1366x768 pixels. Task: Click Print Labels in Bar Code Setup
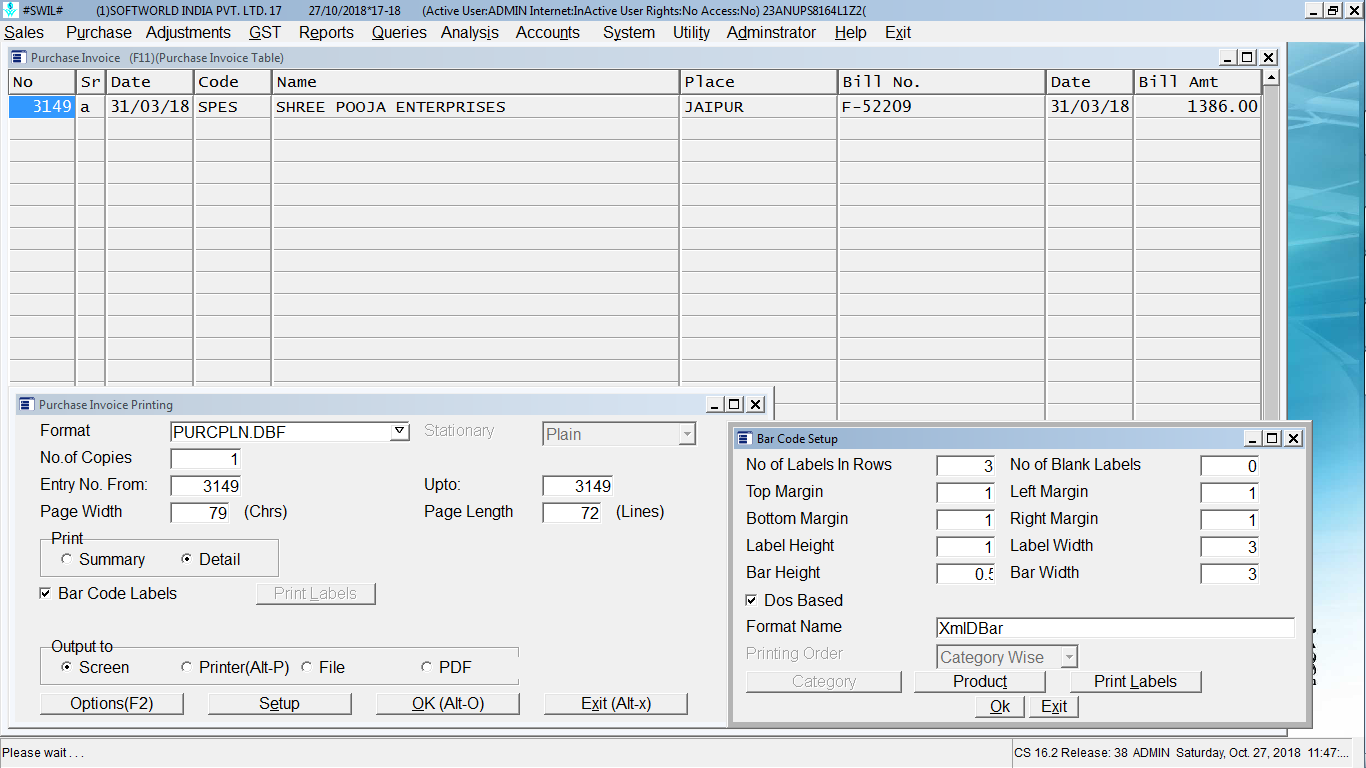[1135, 681]
